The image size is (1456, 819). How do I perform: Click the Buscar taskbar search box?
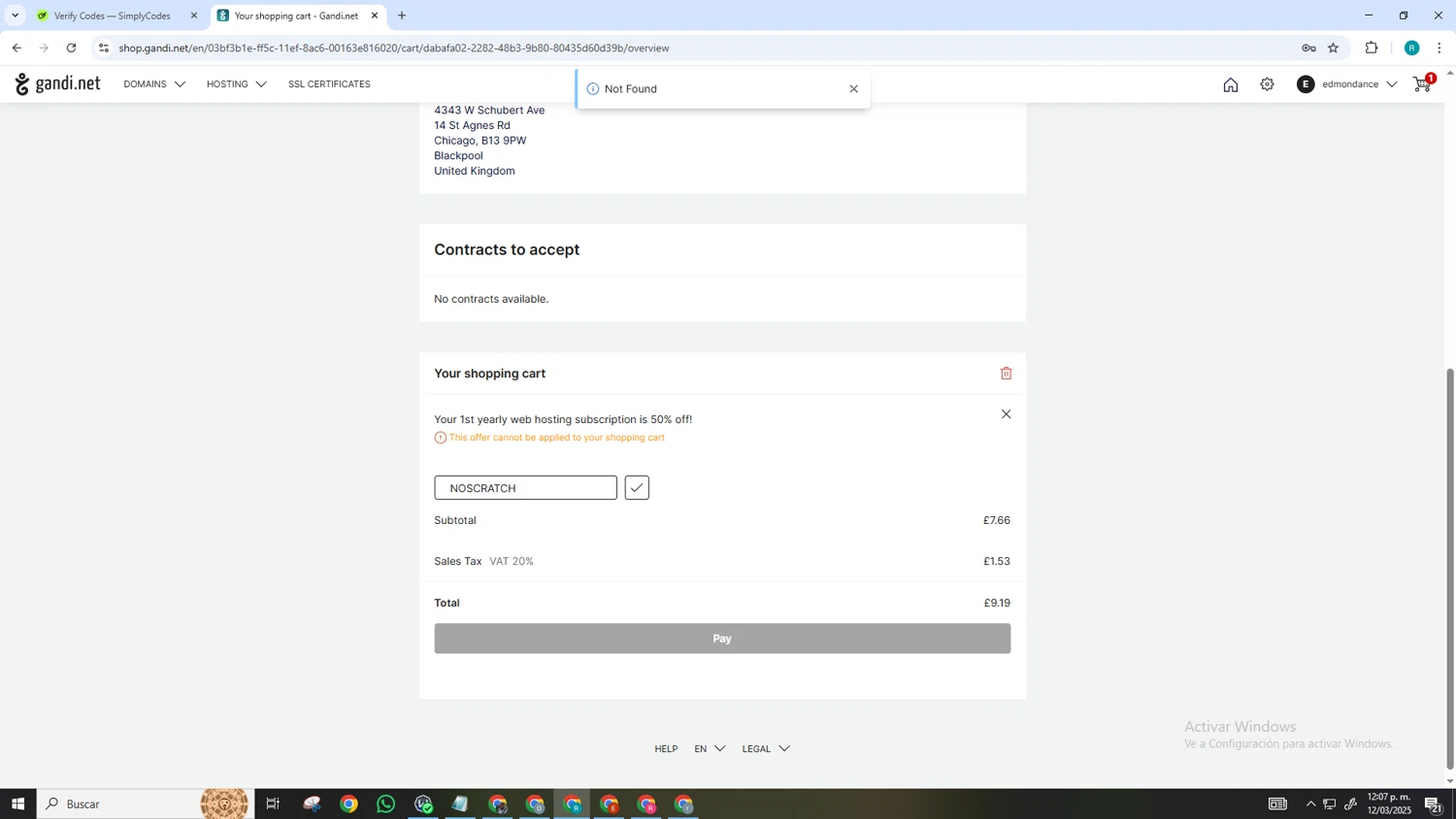coord(146,803)
